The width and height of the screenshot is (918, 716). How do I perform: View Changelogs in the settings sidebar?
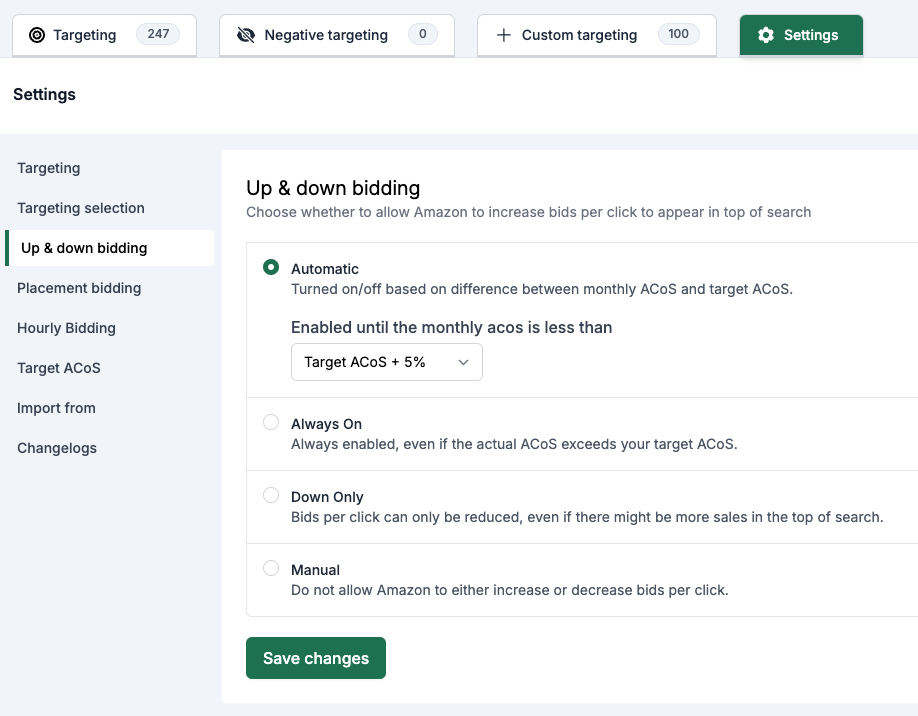pyautogui.click(x=57, y=448)
